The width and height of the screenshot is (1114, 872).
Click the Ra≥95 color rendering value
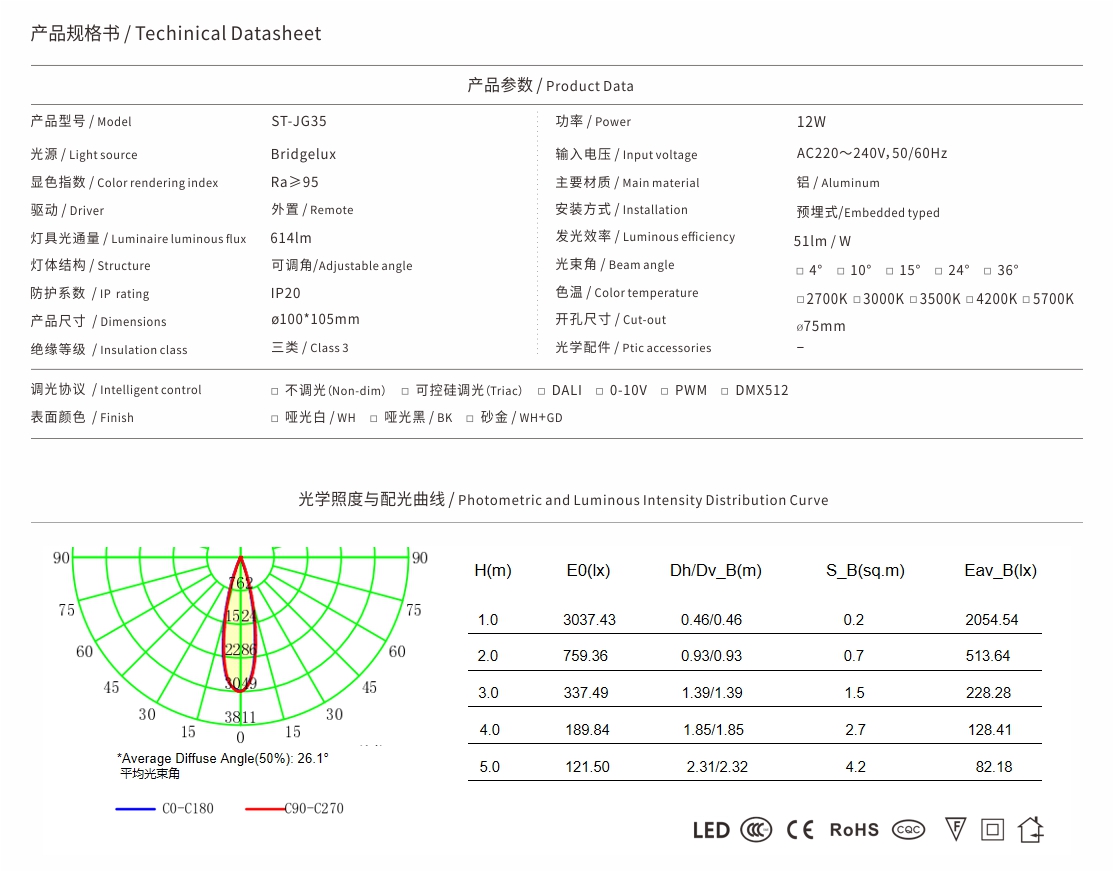coord(294,182)
